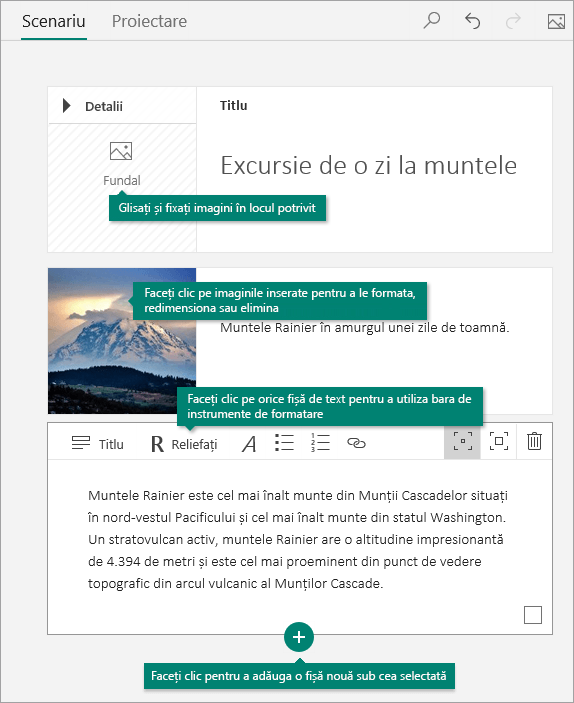Open the insert image icon at top right
This screenshot has height=703, width=574.
pyautogui.click(x=556, y=21)
